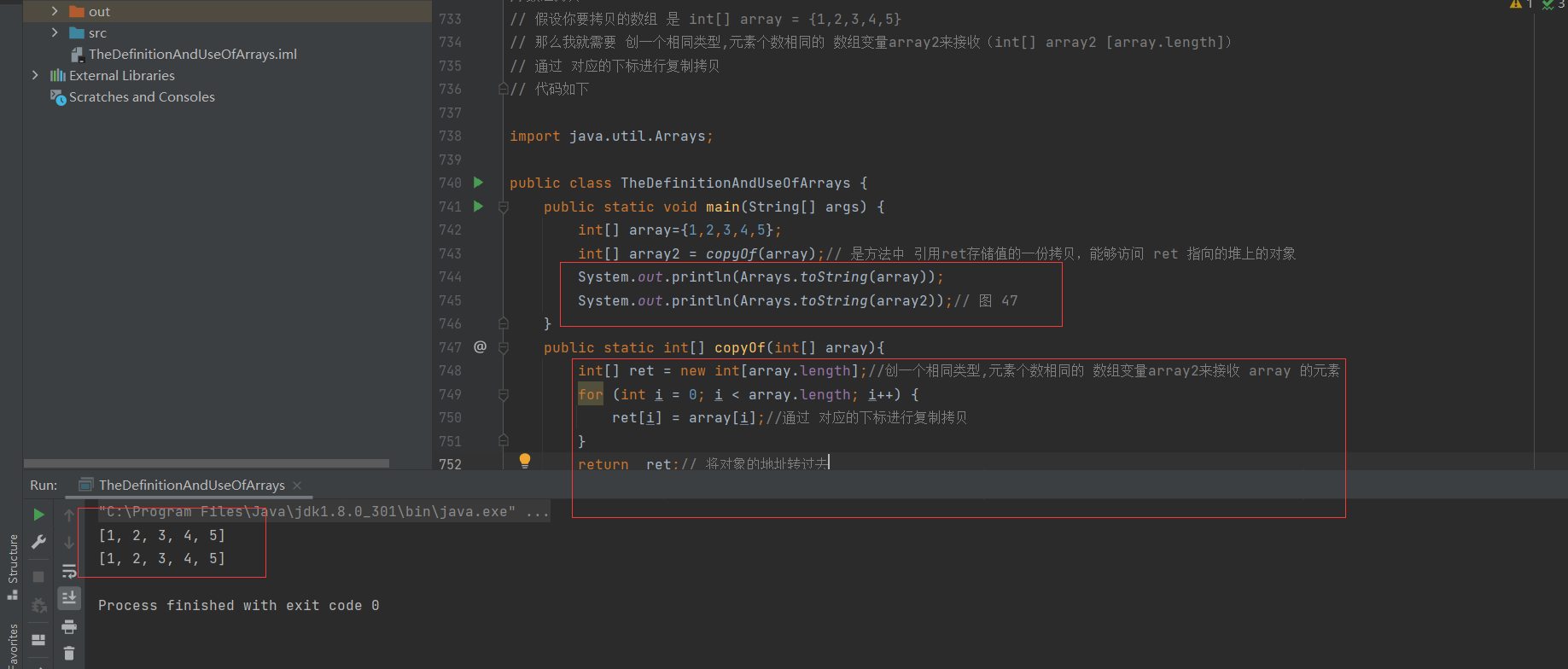Click the import java.util.Arrays line

click(x=611, y=136)
